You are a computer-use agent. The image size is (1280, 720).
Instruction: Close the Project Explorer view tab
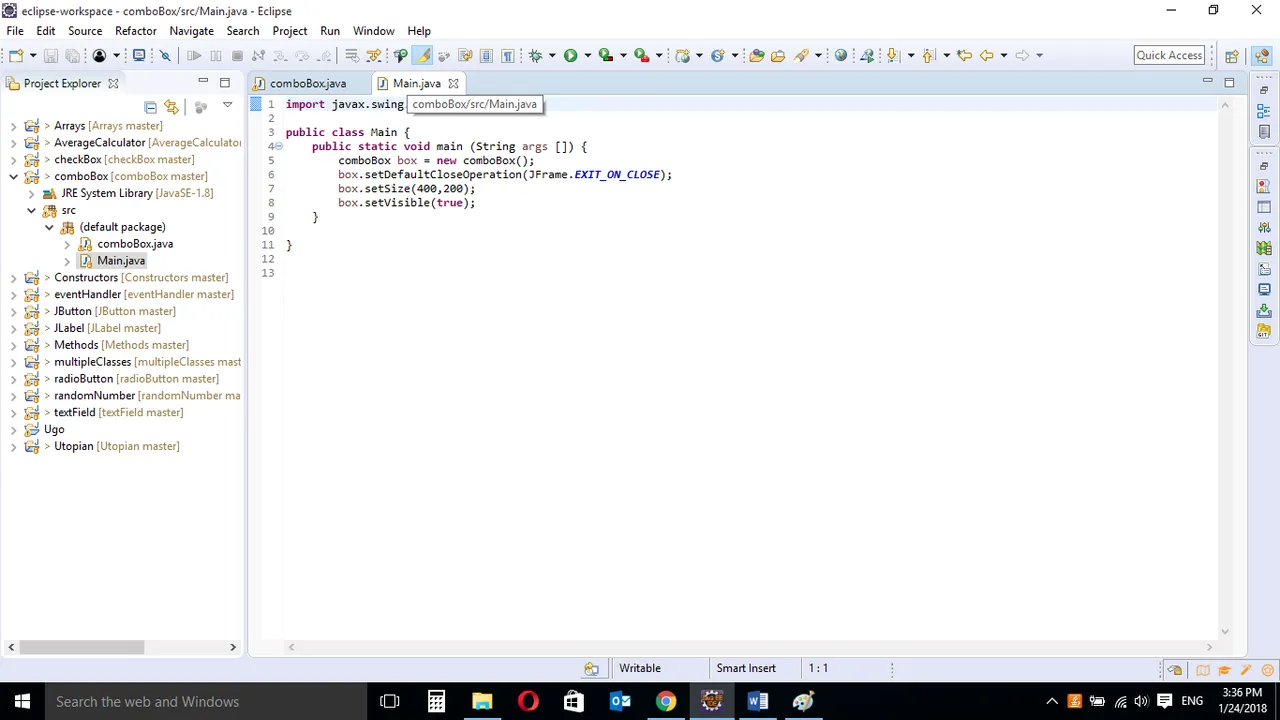(x=113, y=83)
